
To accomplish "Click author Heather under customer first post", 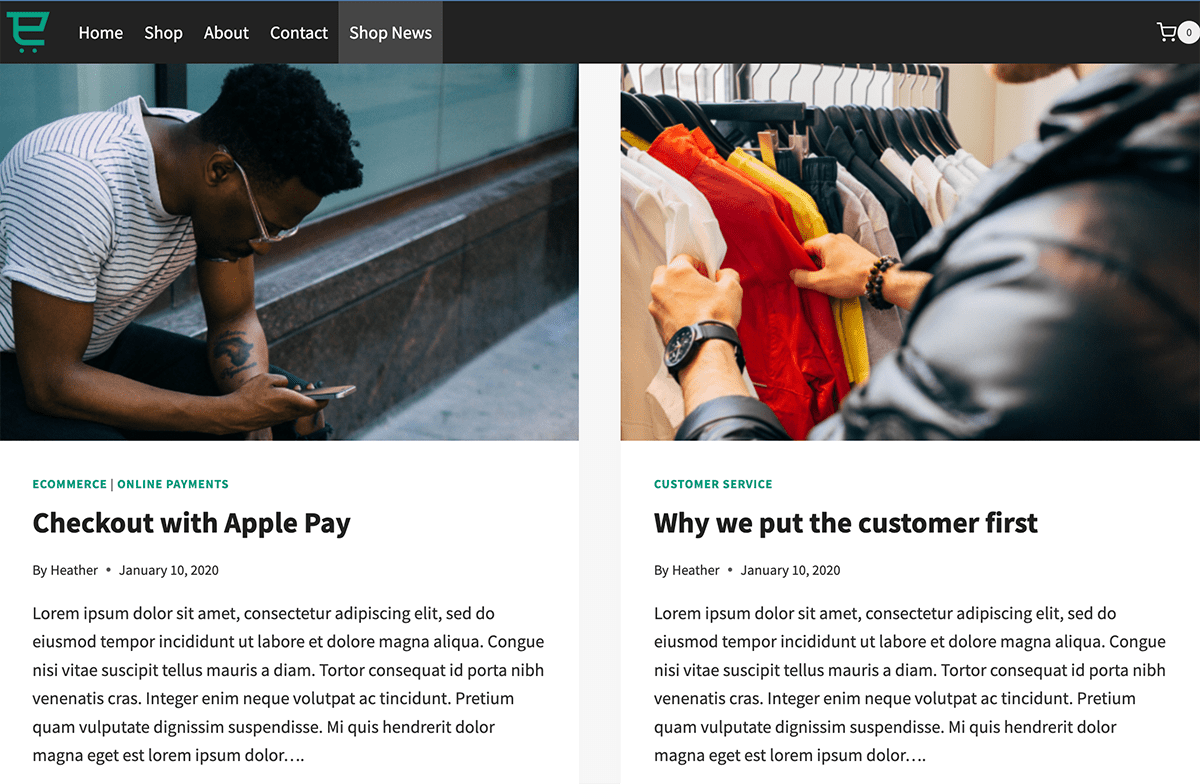I will point(696,570).
